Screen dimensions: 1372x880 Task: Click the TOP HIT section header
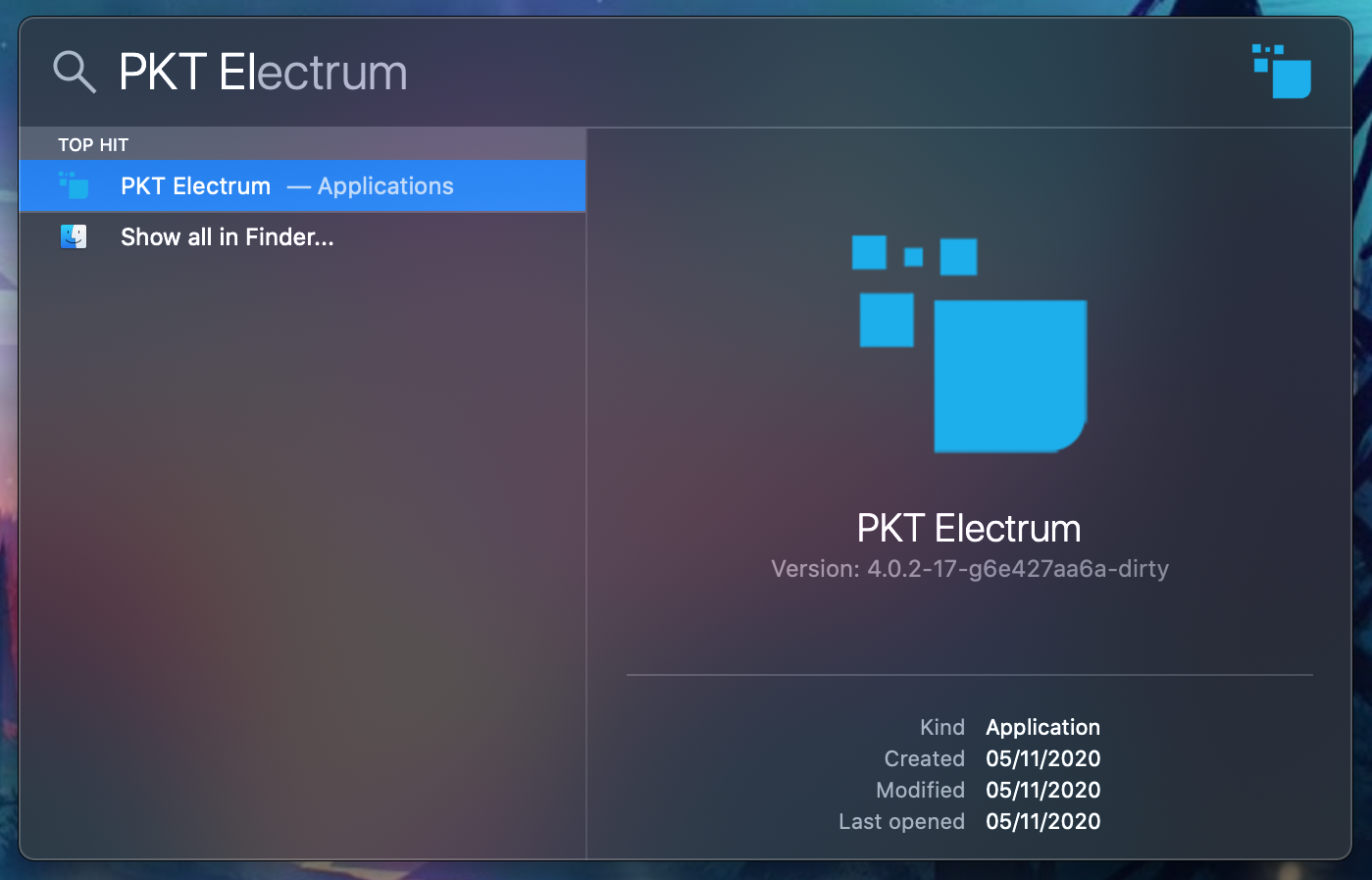(x=94, y=144)
